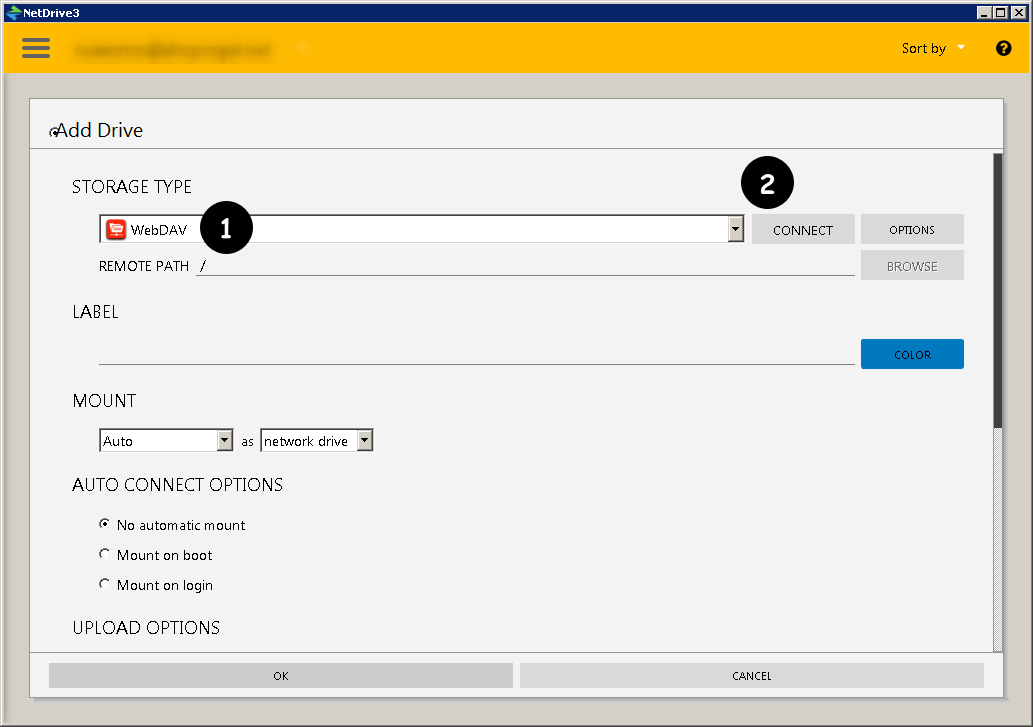1033x727 pixels.
Task: Click the vertical scrollbar thumb
Action: (997, 290)
